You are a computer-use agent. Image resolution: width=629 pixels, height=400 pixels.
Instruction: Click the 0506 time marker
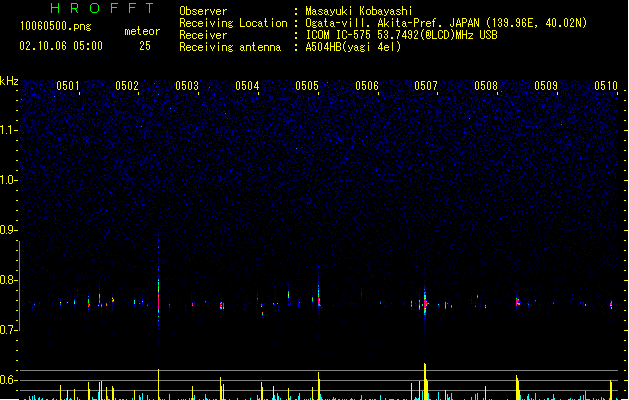[367, 86]
